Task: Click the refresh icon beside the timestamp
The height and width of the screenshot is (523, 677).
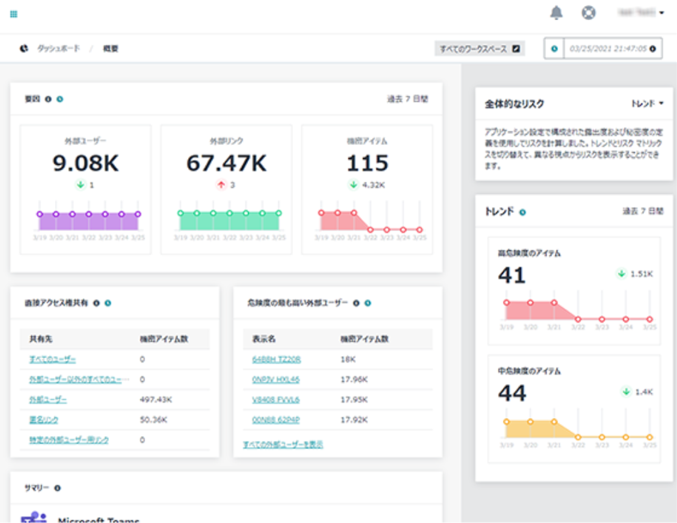Action: (x=554, y=48)
